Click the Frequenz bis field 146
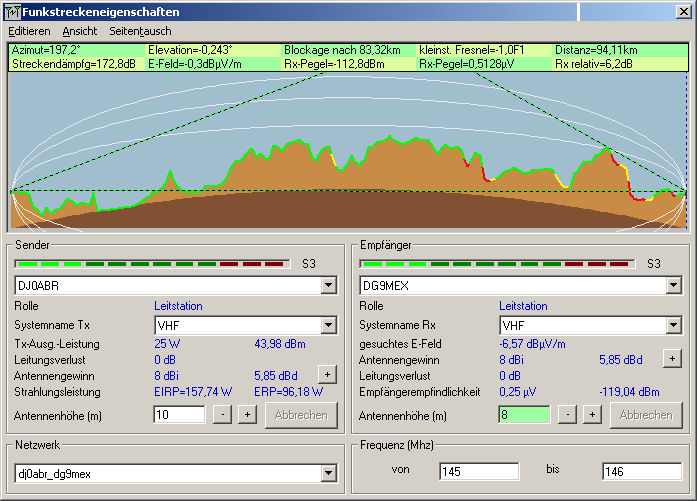Viewport: 697px width, 501px height. point(642,471)
